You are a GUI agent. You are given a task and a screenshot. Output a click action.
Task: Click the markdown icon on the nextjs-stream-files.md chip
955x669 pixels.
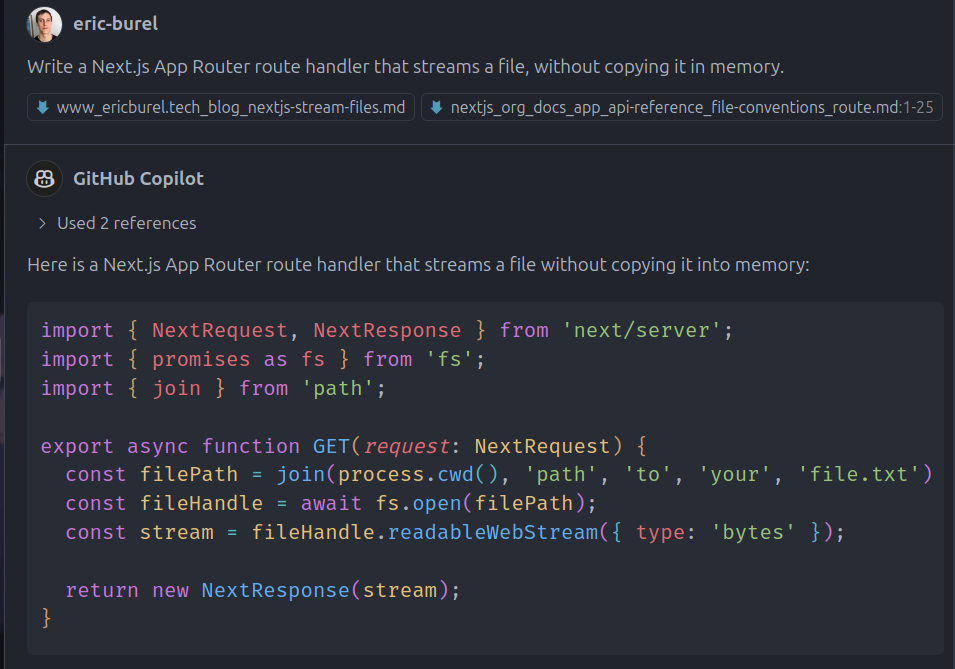43,108
